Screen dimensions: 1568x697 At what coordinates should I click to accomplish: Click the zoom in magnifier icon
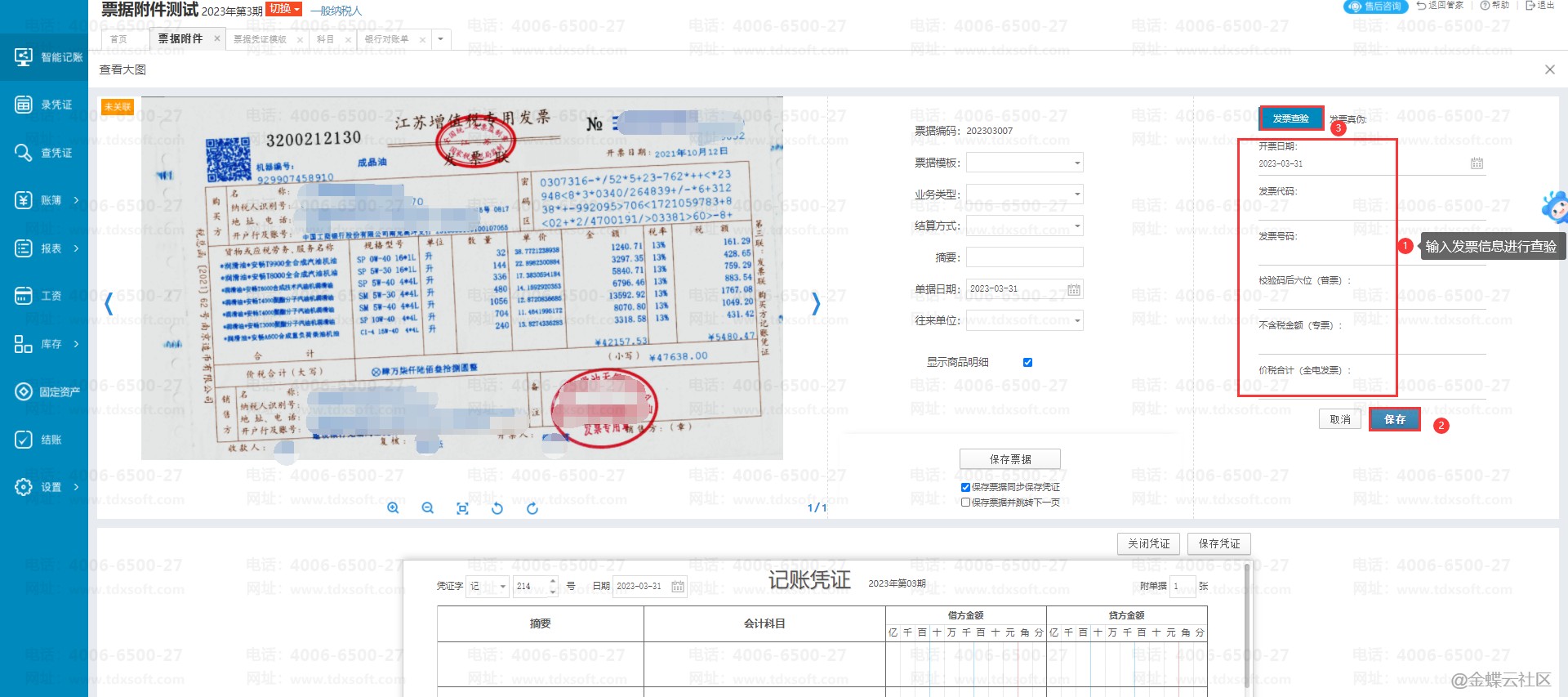pyautogui.click(x=393, y=508)
